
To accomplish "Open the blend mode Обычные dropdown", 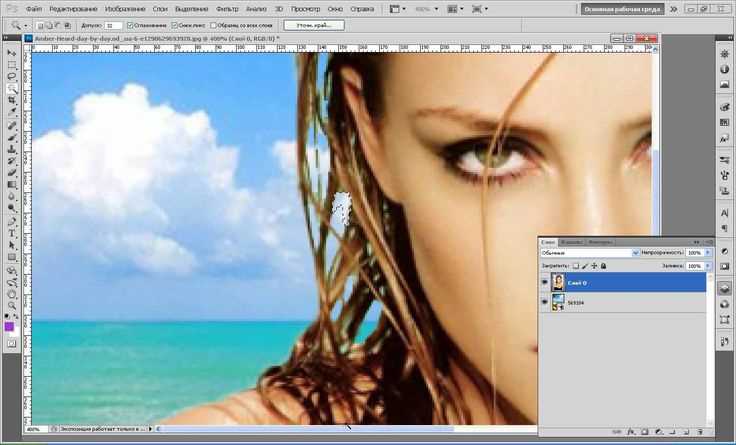I will [590, 253].
